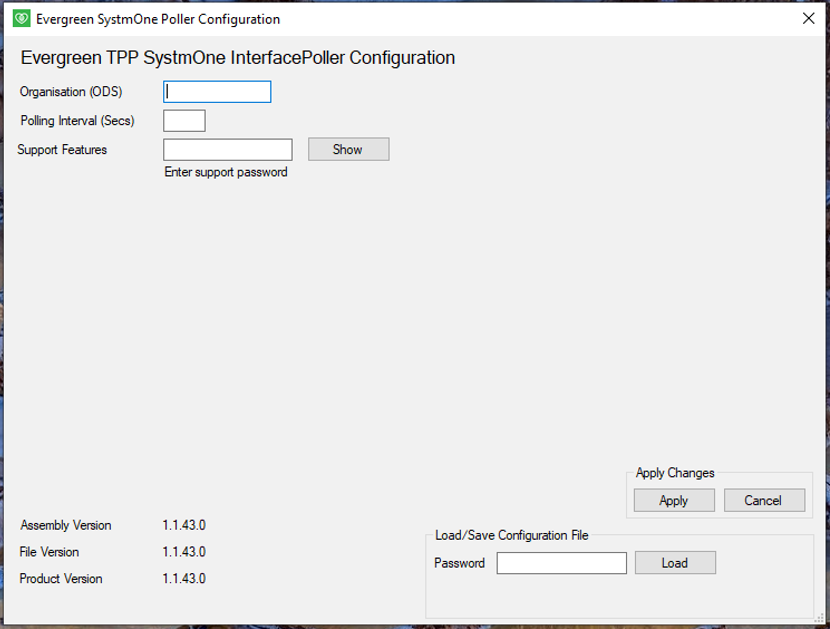Image resolution: width=830 pixels, height=629 pixels.
Task: Click the window title "Evergreen SystmOne Poller Configuration"
Action: point(158,20)
